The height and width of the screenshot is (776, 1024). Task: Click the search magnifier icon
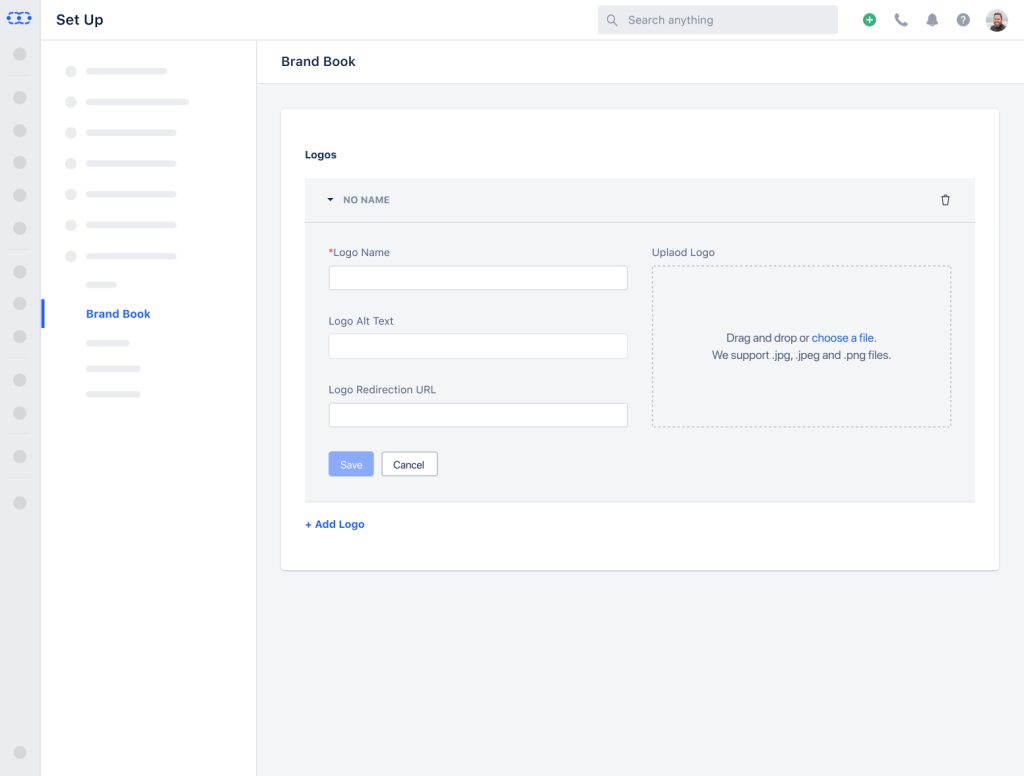612,20
